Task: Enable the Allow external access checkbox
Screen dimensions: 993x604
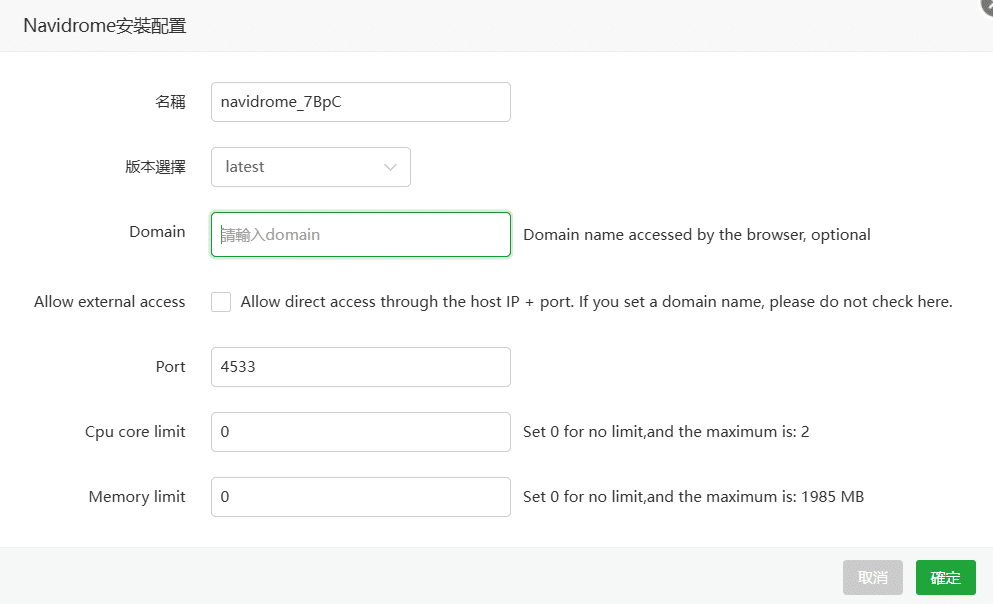Action: (221, 302)
